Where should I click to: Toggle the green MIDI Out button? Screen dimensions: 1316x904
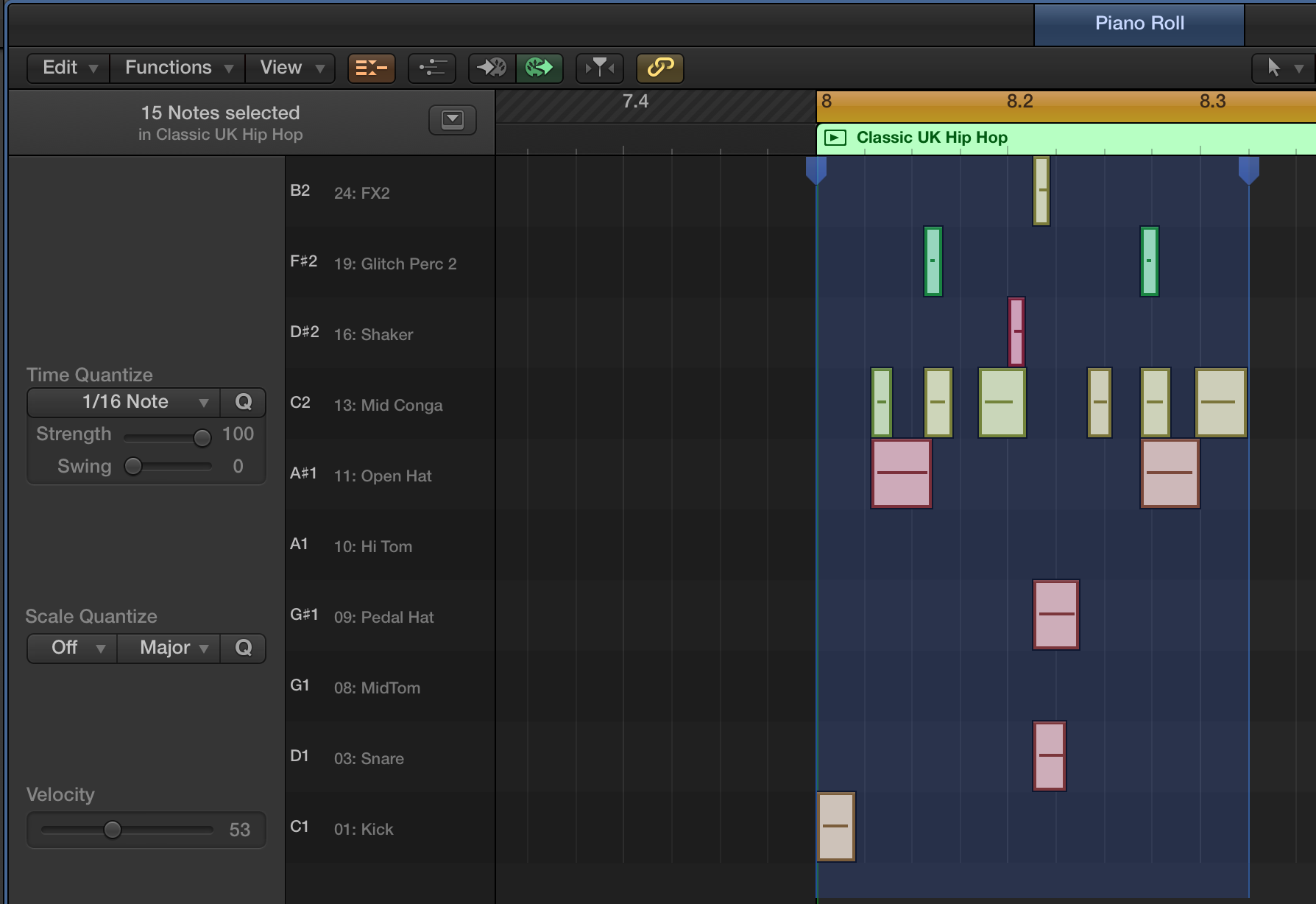click(x=540, y=68)
